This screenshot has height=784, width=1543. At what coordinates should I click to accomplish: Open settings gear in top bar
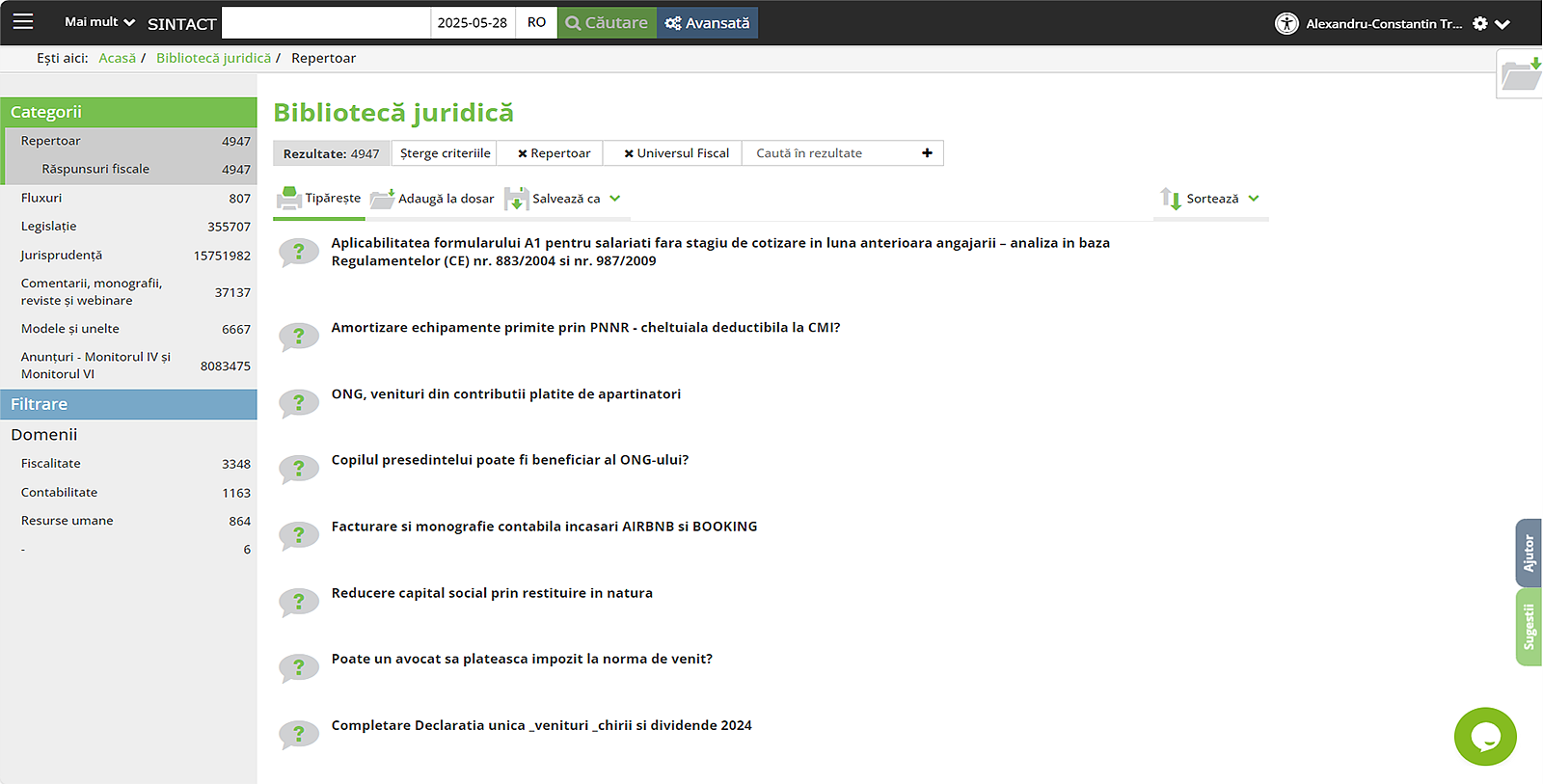pos(1480,23)
